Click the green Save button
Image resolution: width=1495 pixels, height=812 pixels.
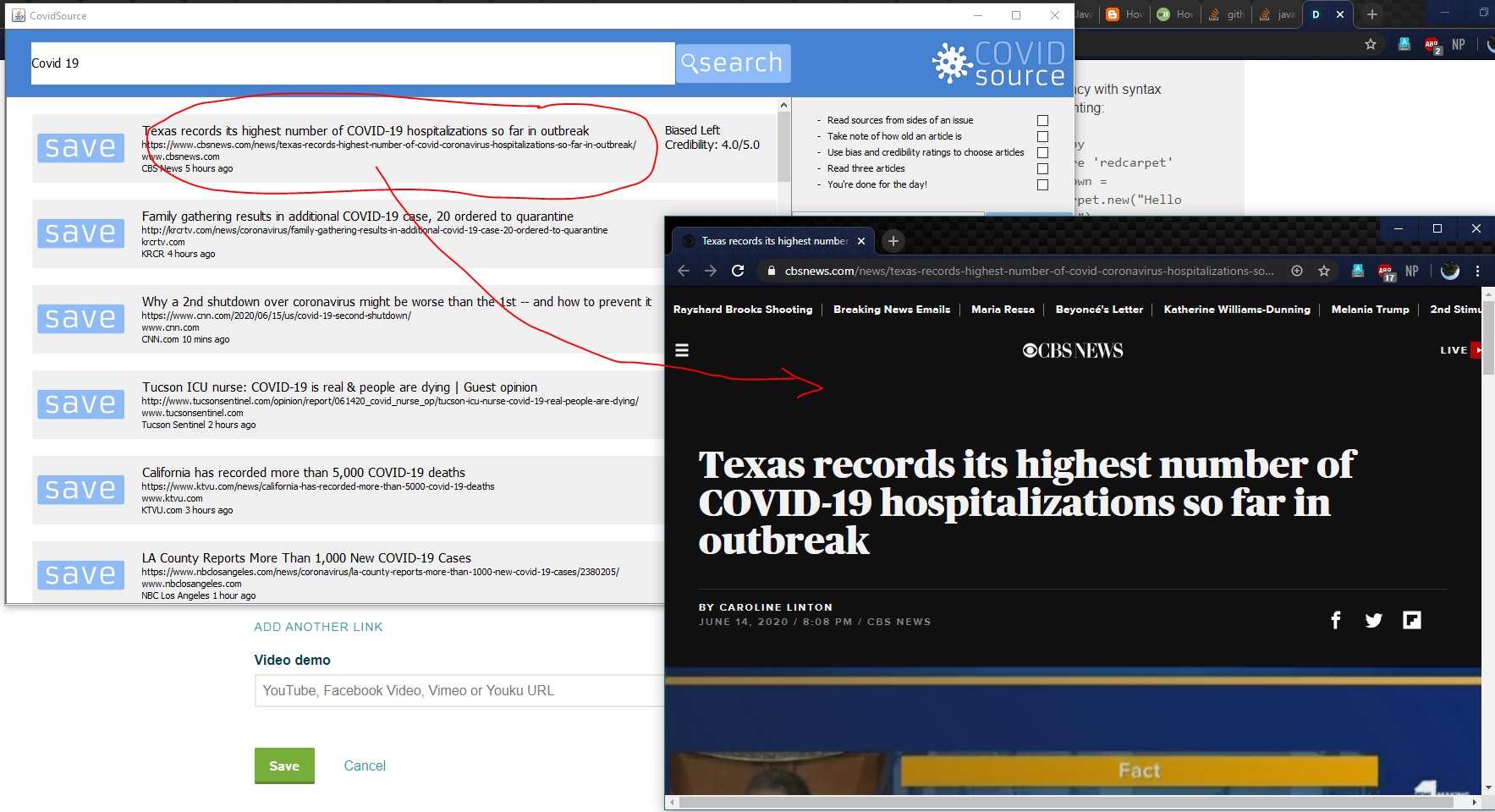284,765
